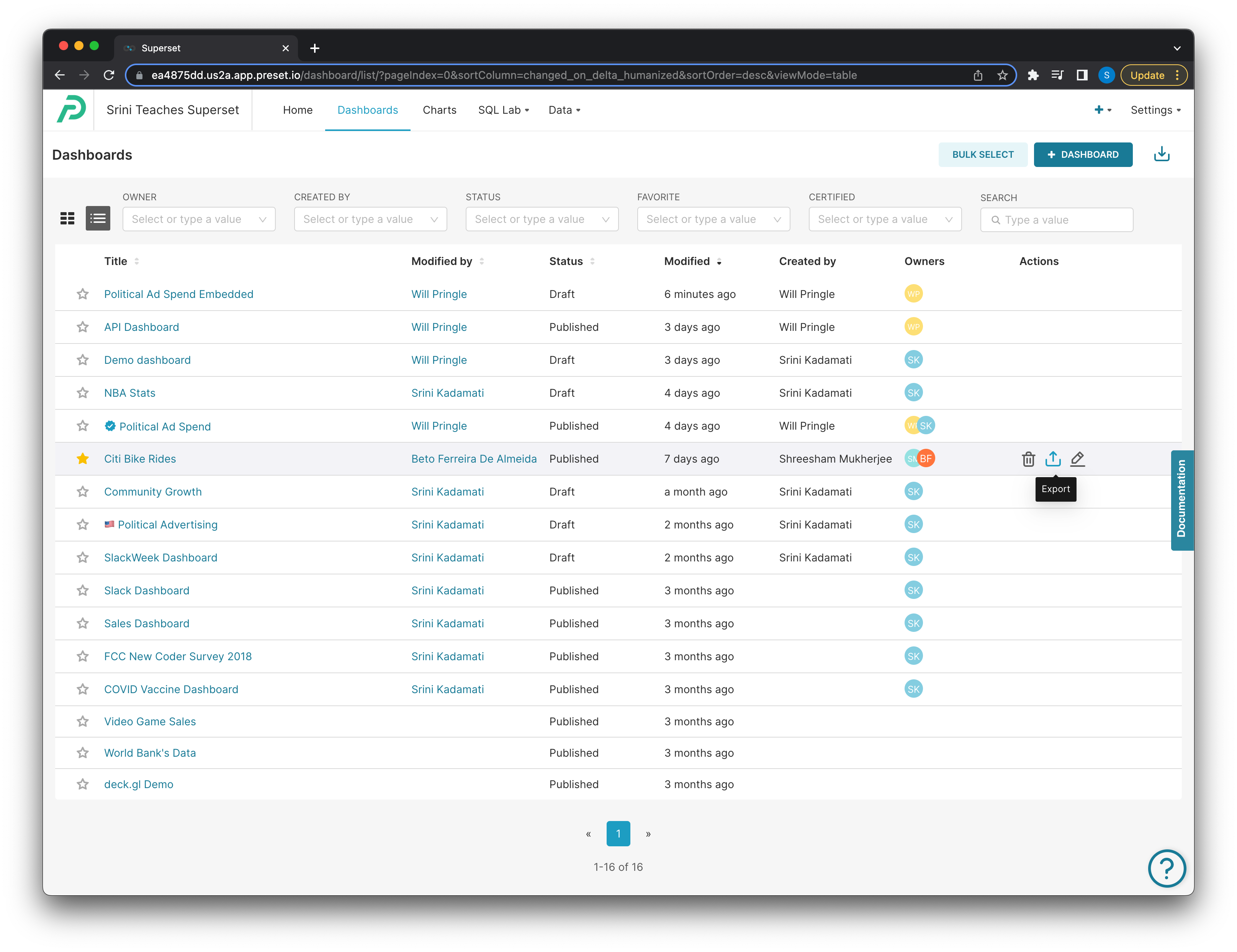Open the Settings menu dropdown

pyautogui.click(x=1155, y=110)
